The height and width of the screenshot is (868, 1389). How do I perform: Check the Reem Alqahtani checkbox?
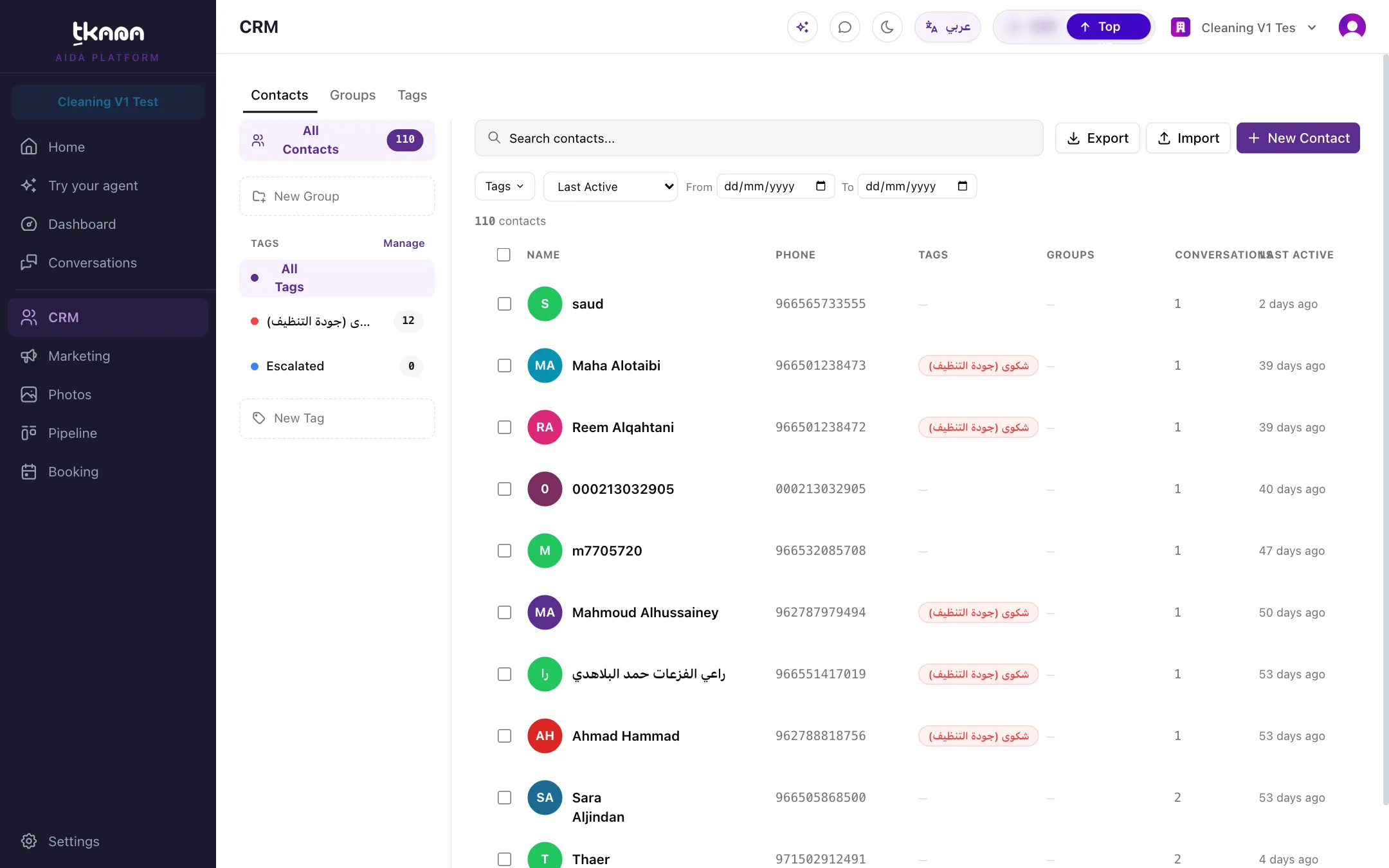pos(504,427)
